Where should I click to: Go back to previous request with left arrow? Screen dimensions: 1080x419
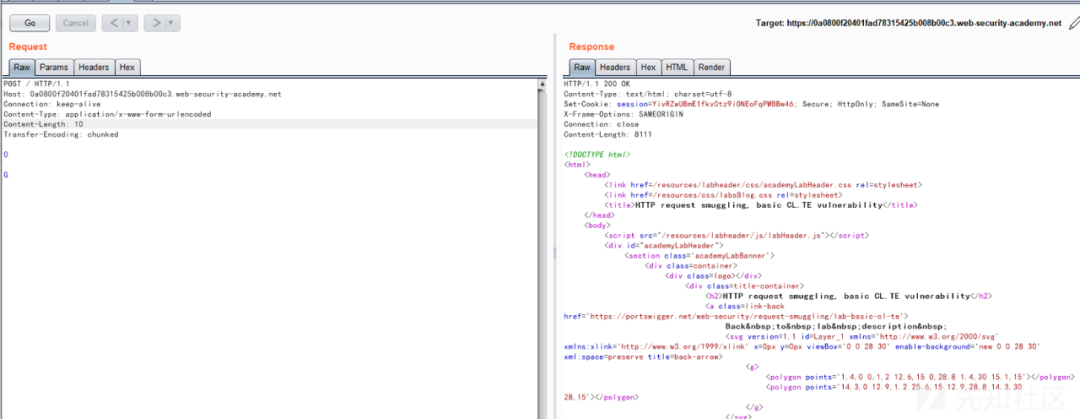114,23
